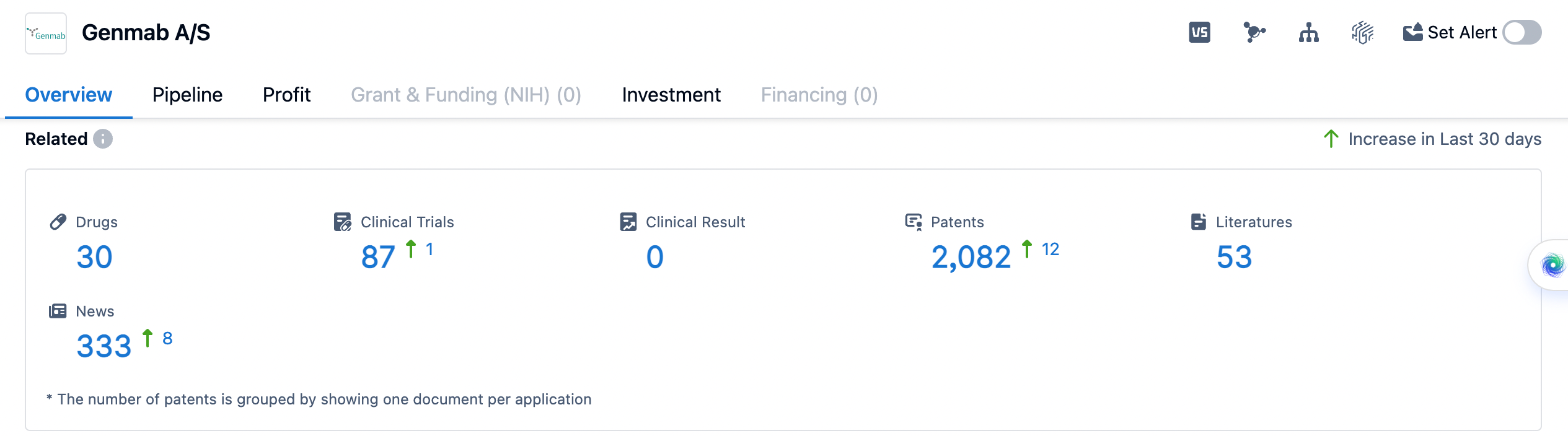Click the 333 News count
The image size is (1568, 436).
coord(104,346)
